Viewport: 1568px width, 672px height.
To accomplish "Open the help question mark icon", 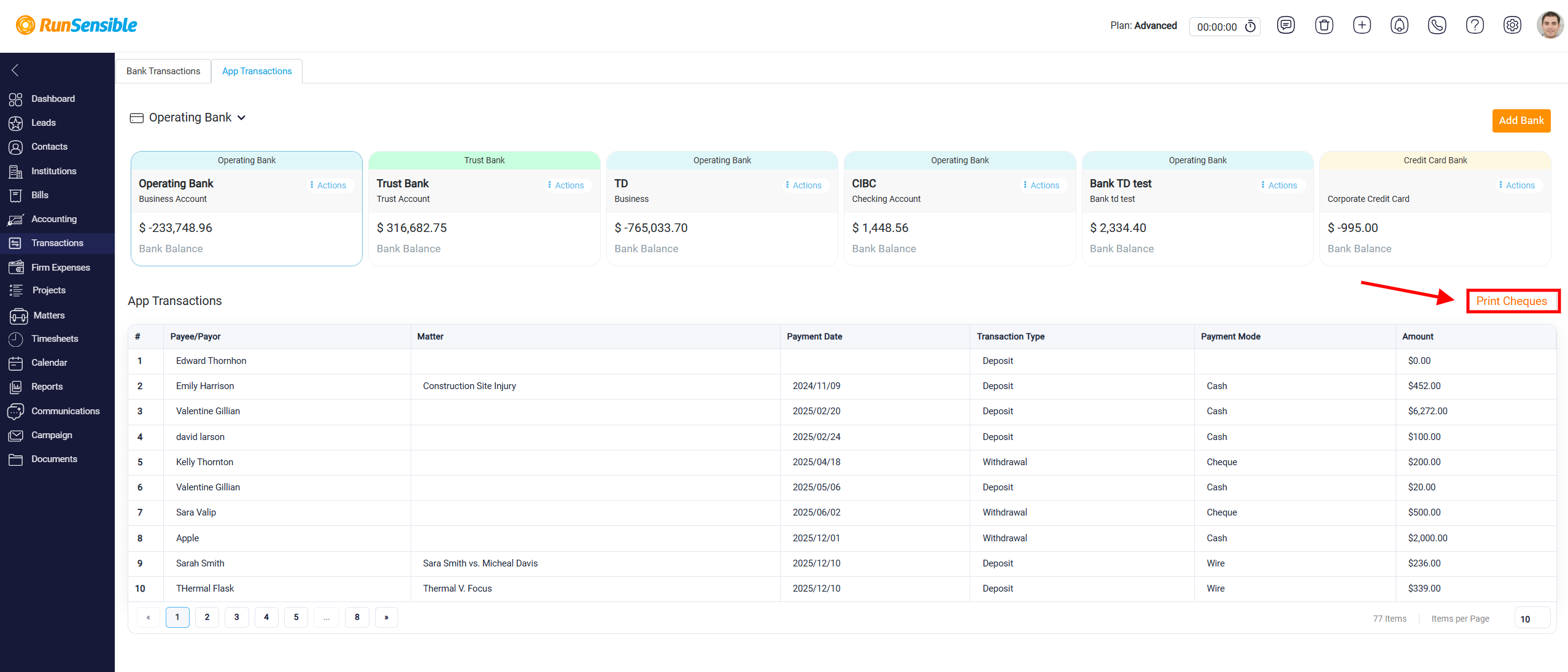I will pyautogui.click(x=1475, y=25).
